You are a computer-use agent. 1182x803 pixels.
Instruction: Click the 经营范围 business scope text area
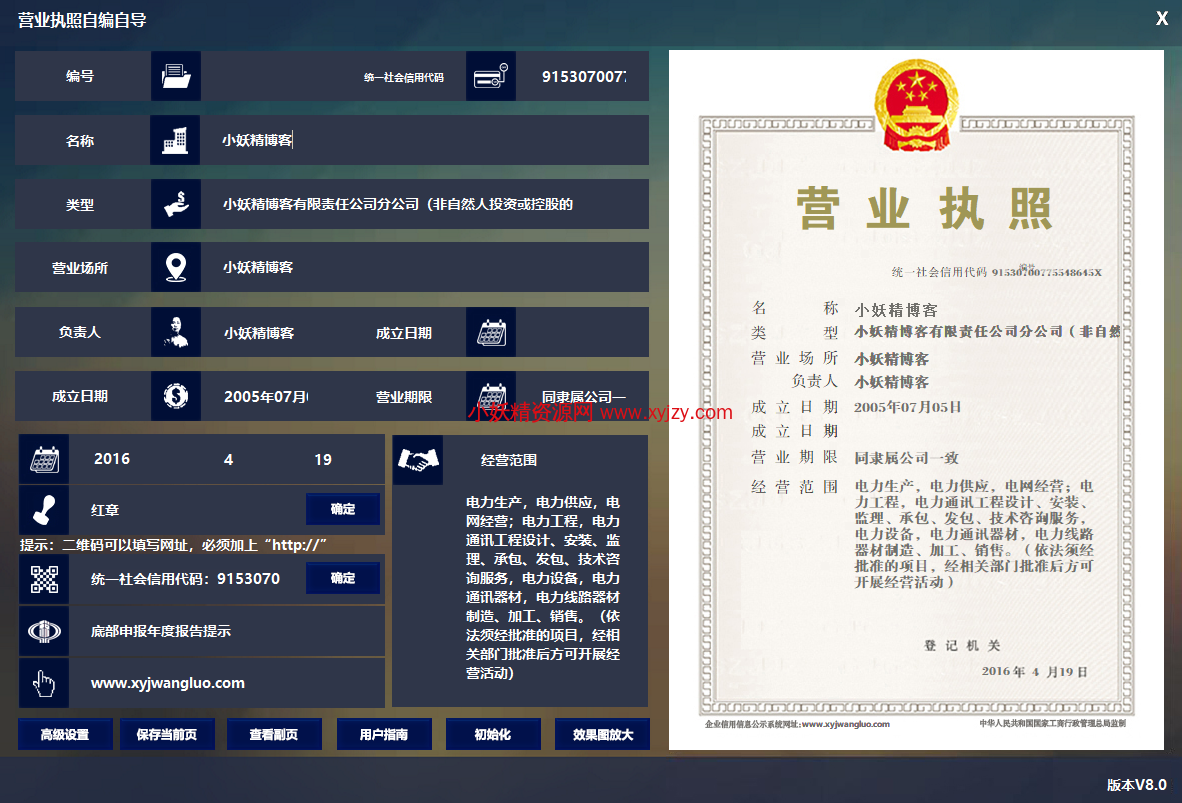pyautogui.click(x=543, y=587)
